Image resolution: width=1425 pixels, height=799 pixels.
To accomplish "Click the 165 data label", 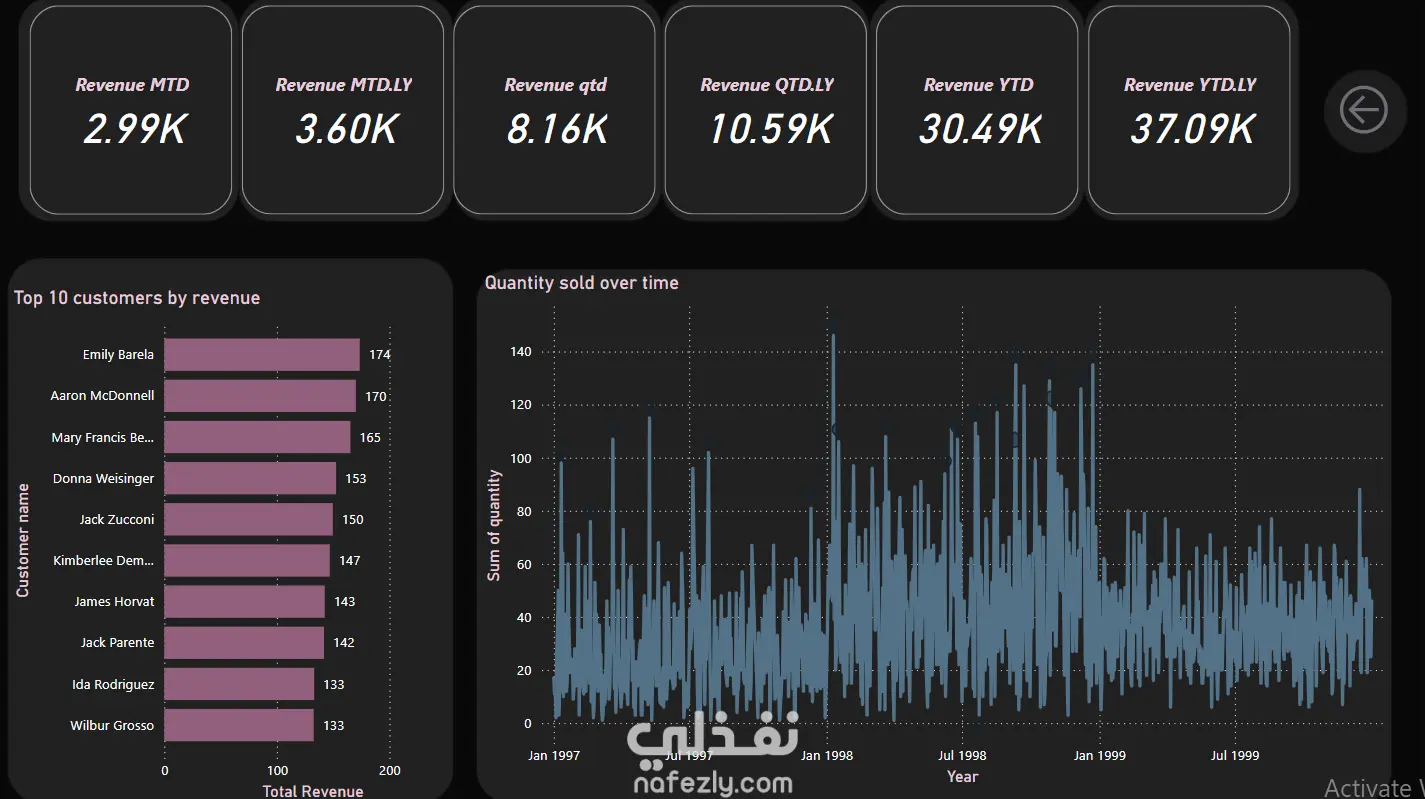I will [370, 438].
